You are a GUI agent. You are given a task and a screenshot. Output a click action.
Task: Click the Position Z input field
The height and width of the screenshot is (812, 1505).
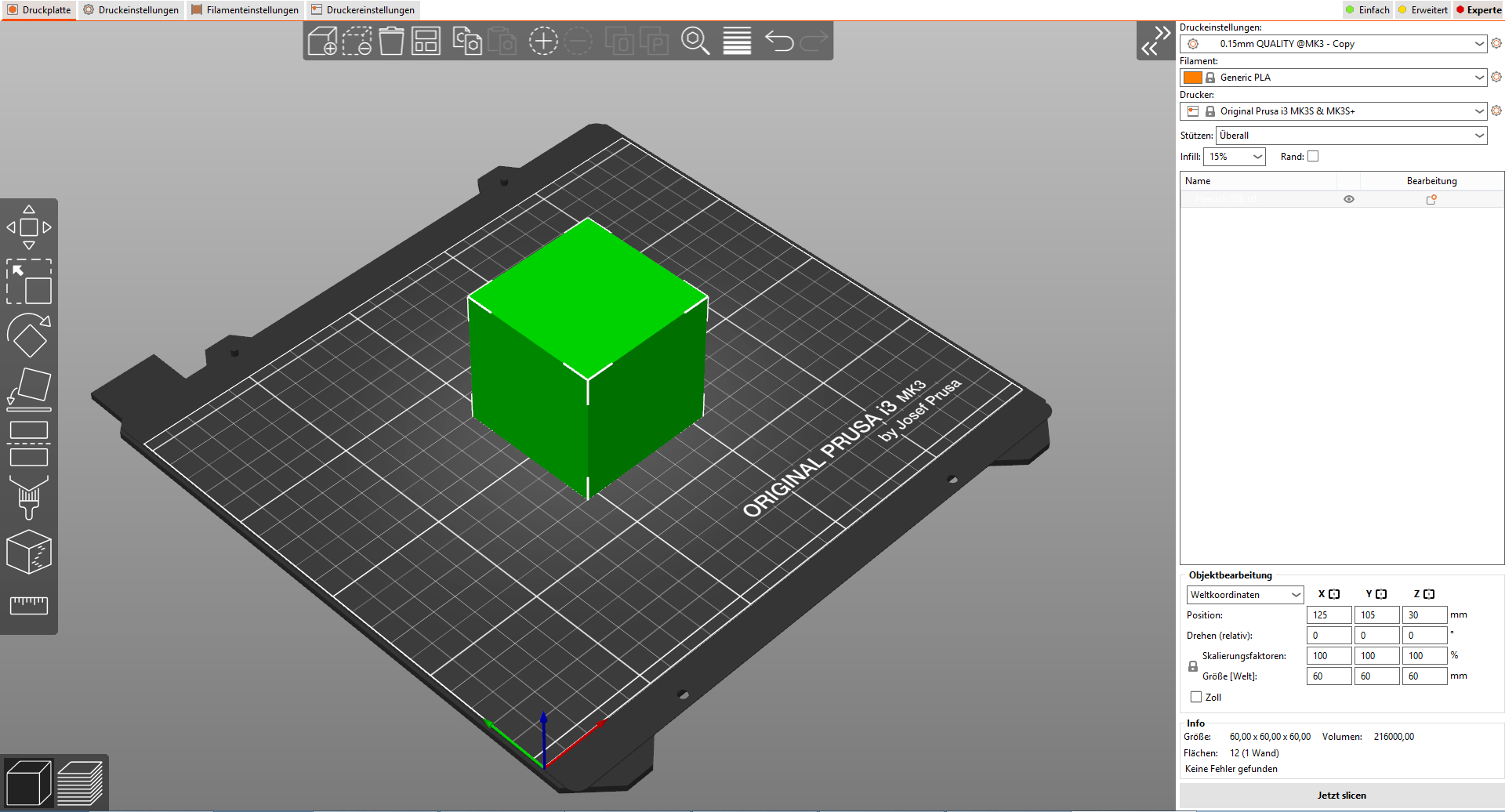click(1424, 615)
